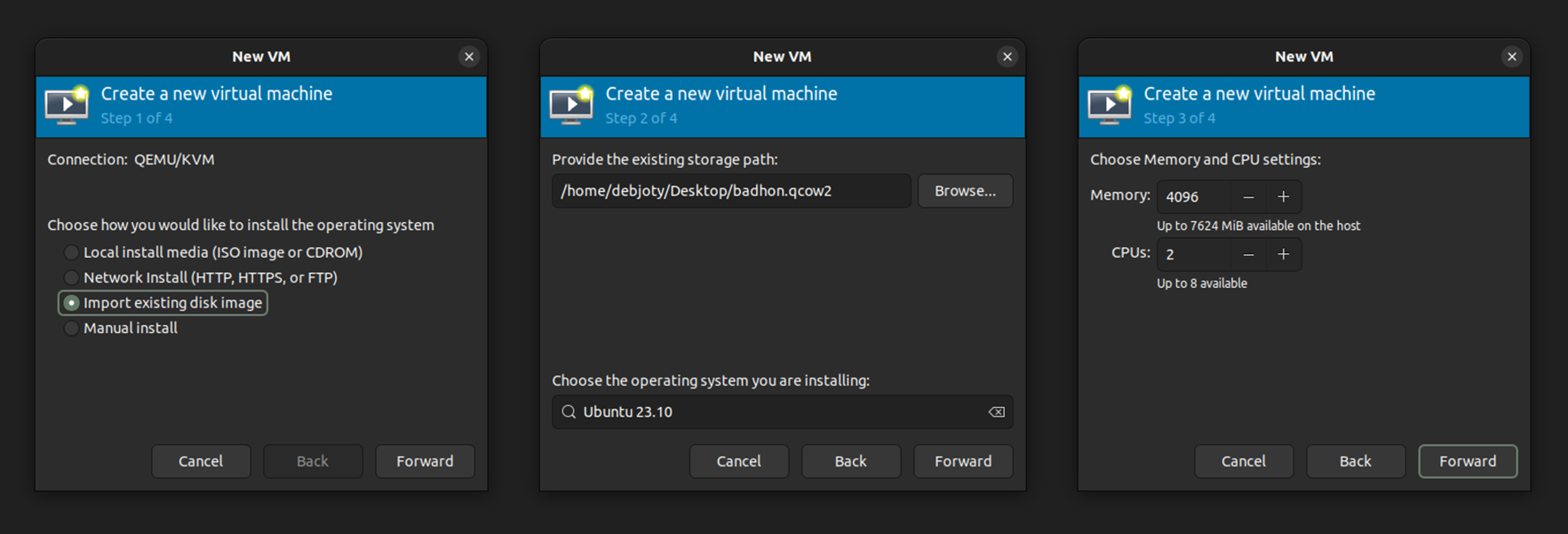Decrease CPUs with the minus button
The image size is (1568, 534).
point(1248,254)
